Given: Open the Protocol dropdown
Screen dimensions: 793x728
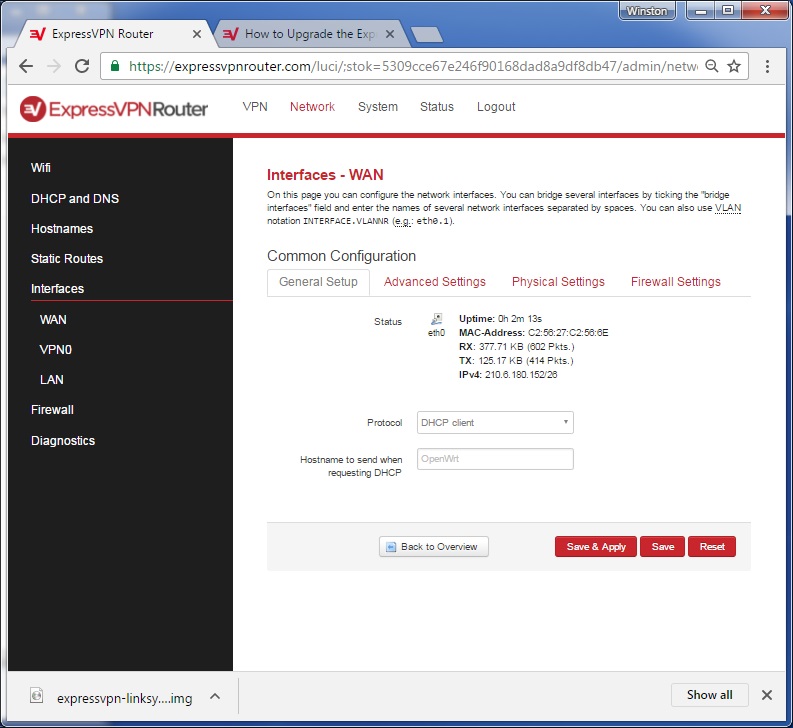Looking at the screenshot, I should tap(495, 422).
